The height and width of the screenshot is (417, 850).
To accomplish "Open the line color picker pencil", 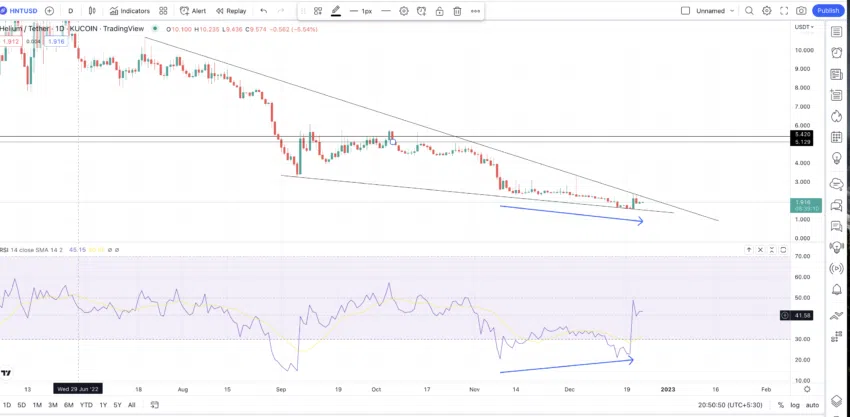I will pos(336,11).
